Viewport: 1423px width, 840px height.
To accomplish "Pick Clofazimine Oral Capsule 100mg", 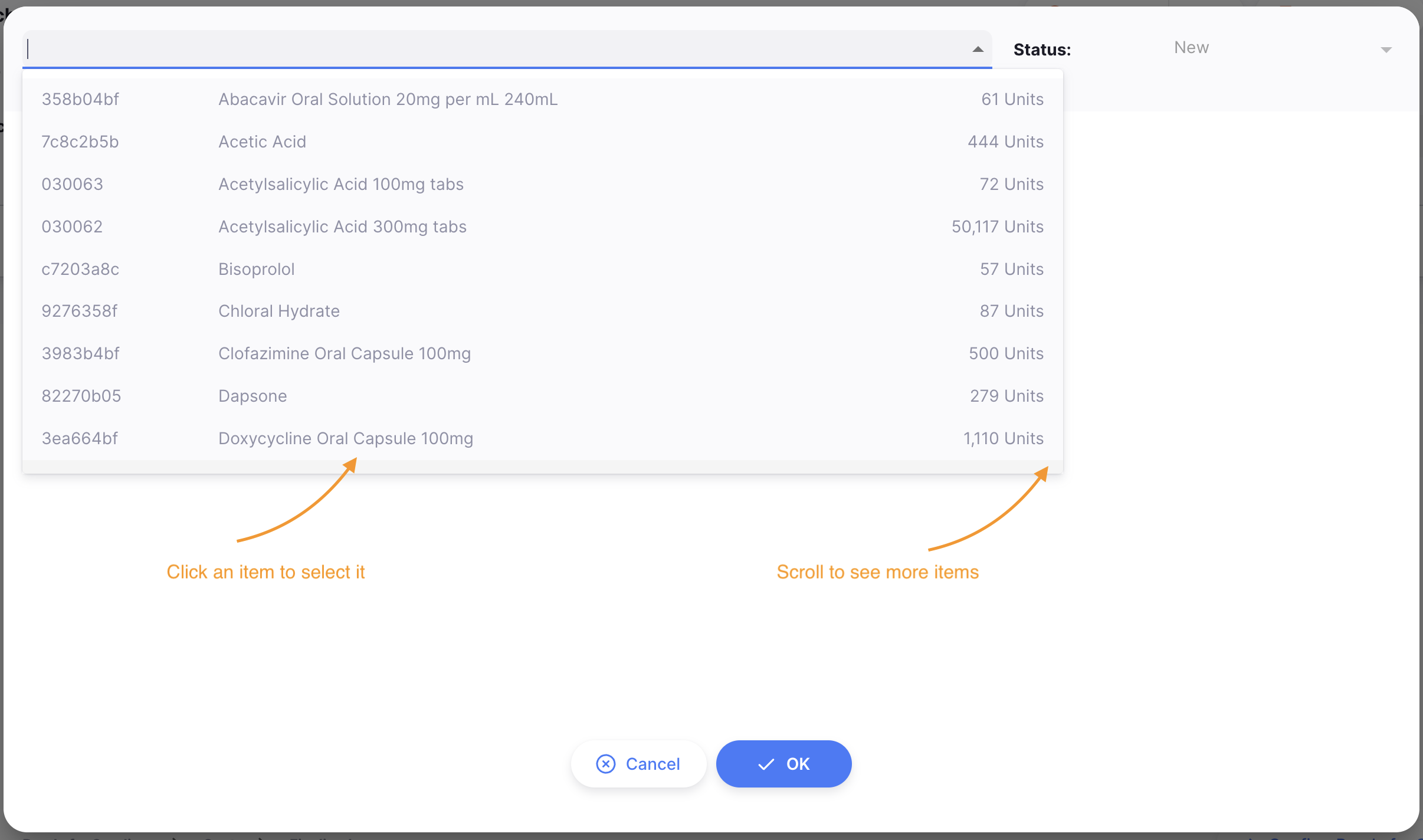I will coord(345,353).
